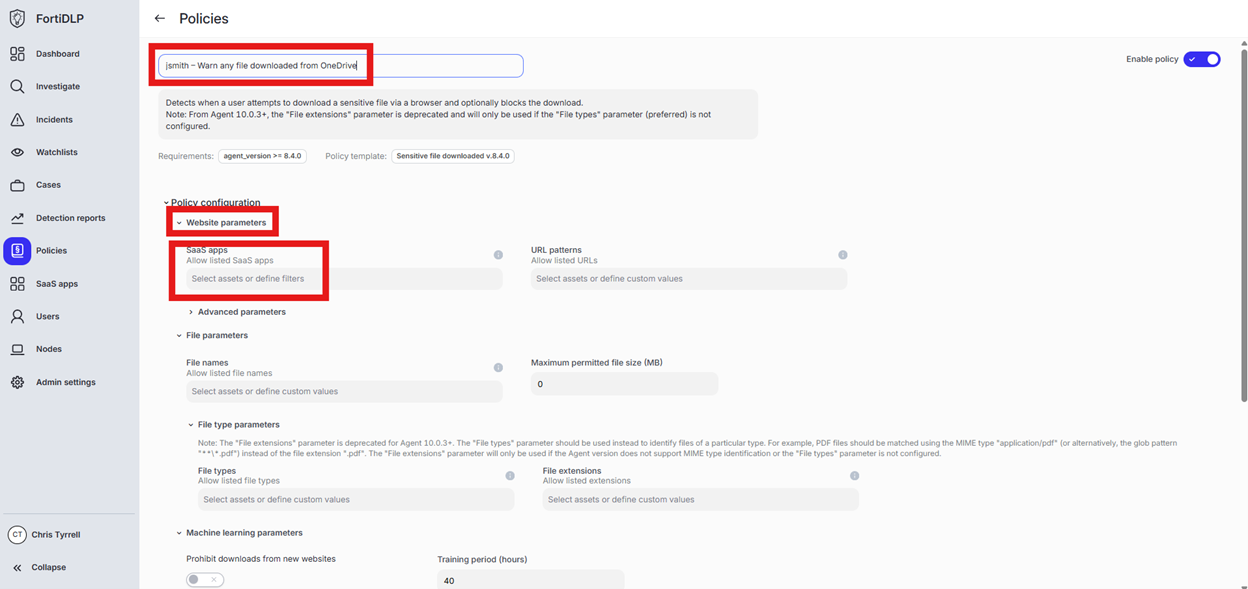Open Cases using the briefcase icon
The height and width of the screenshot is (589, 1248).
pos(17,185)
